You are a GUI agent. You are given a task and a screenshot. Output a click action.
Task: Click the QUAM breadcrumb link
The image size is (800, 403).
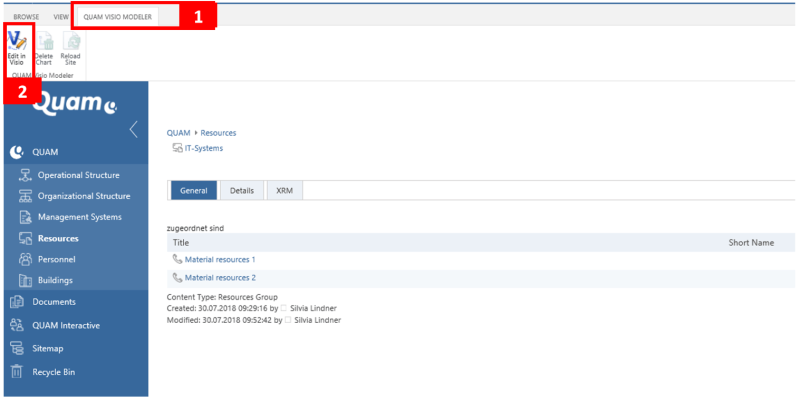tap(178, 133)
